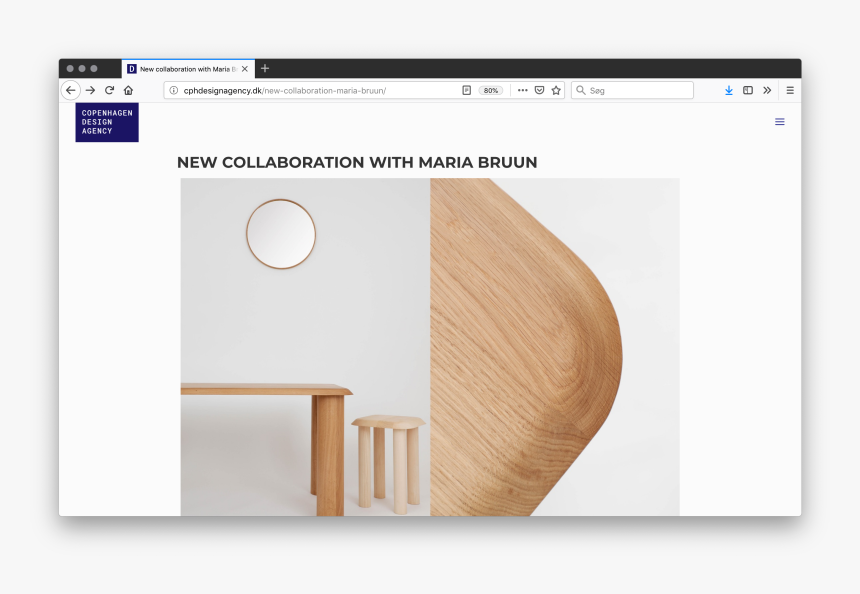Open page actions three-dot menu
The height and width of the screenshot is (594, 860).
[523, 90]
